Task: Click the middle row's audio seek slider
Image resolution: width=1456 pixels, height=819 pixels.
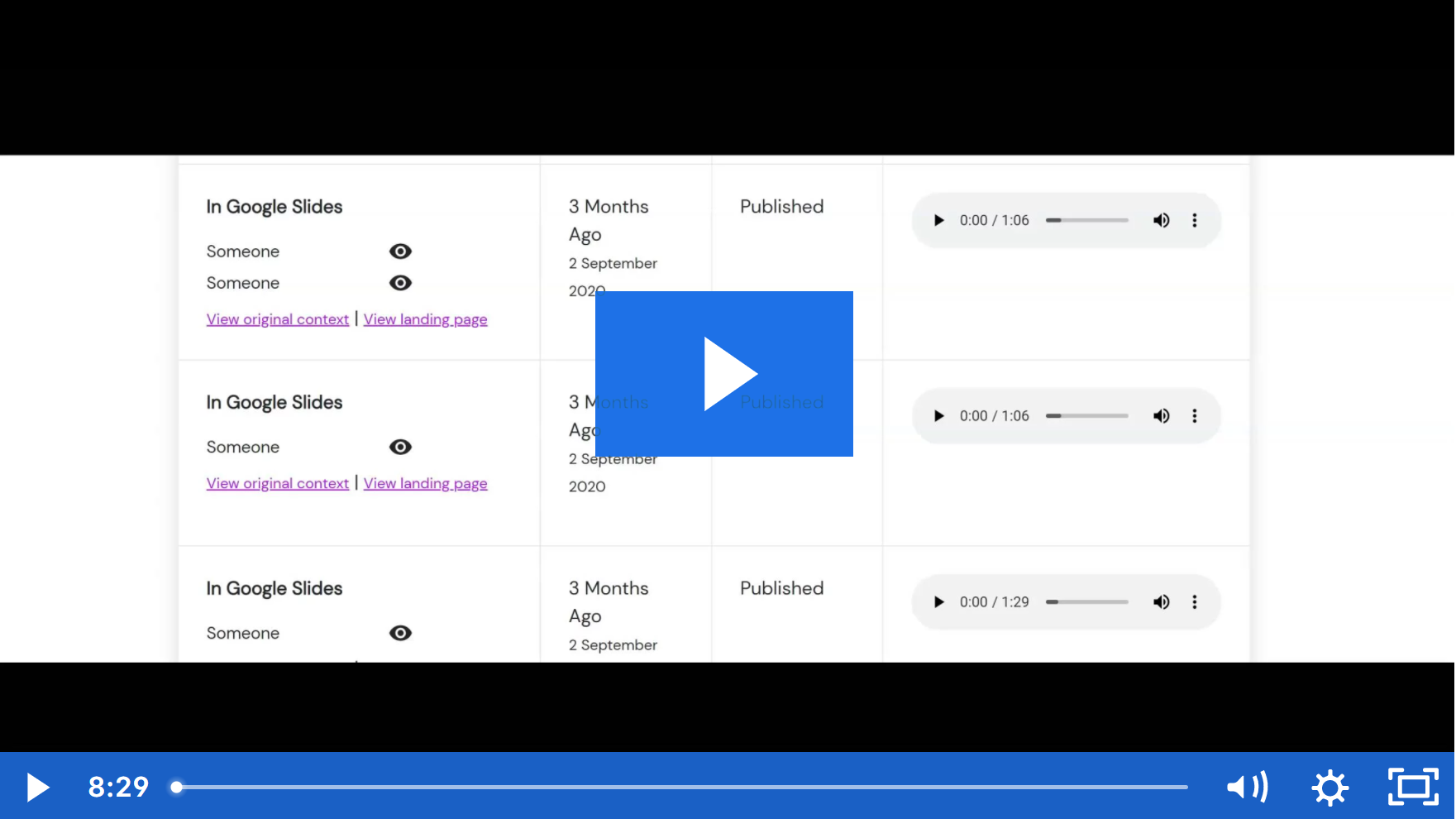Action: 1086,416
